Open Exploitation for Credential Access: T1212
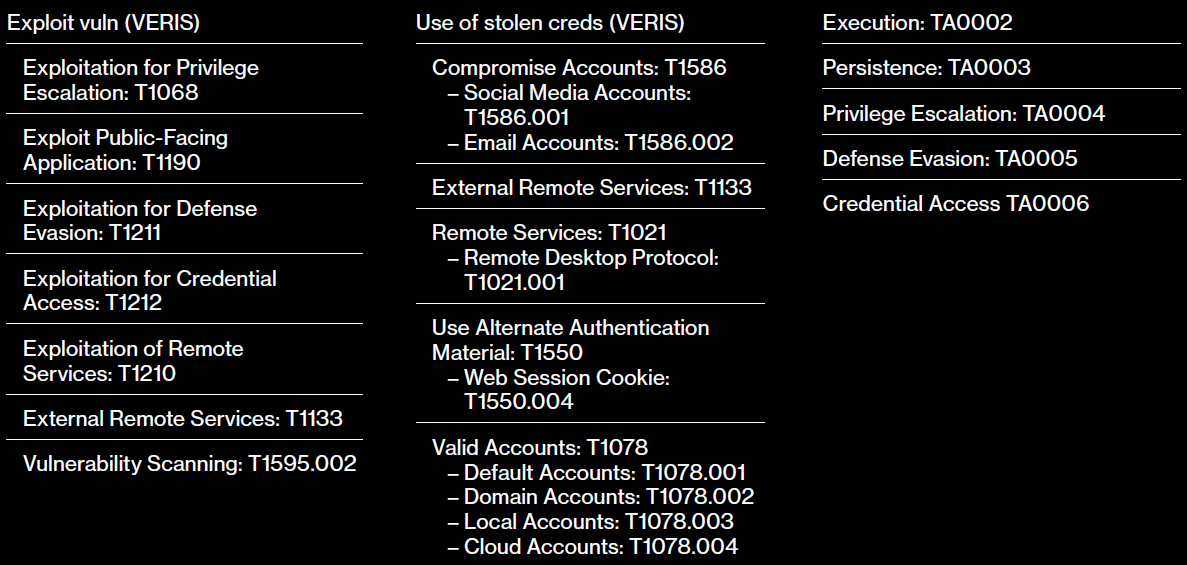The image size is (1187, 565). (150, 290)
